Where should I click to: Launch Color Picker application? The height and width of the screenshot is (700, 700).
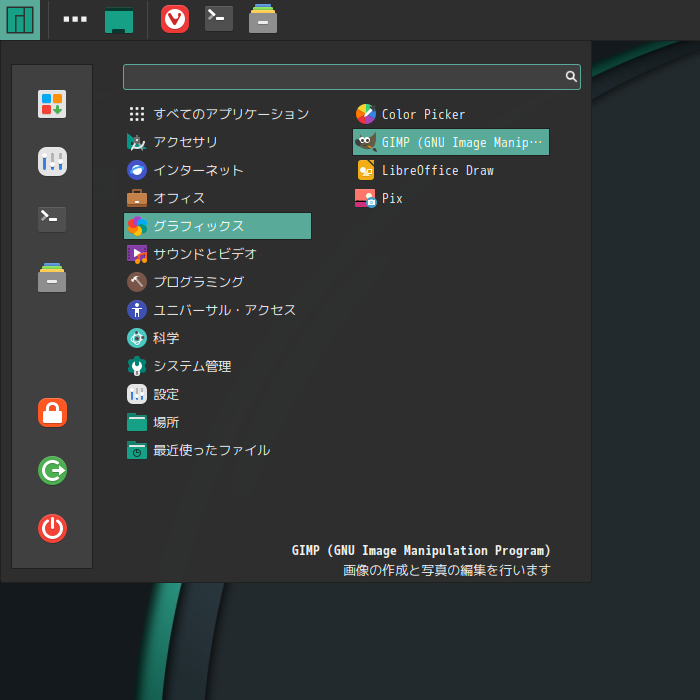[x=422, y=114]
